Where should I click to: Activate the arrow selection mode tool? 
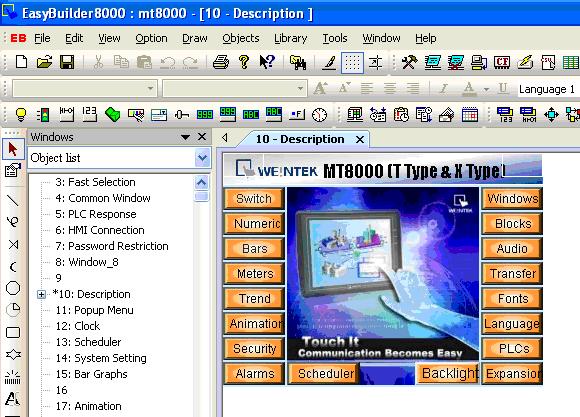(13, 149)
